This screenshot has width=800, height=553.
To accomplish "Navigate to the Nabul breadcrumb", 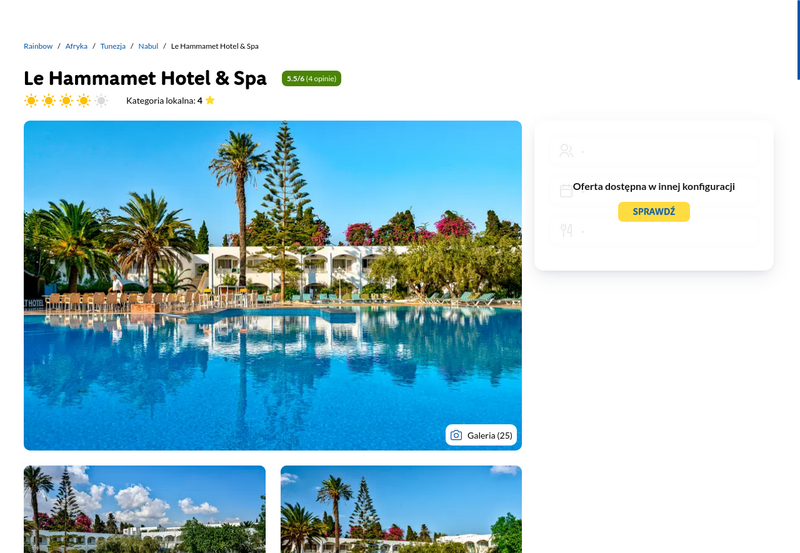I will click(x=148, y=46).
